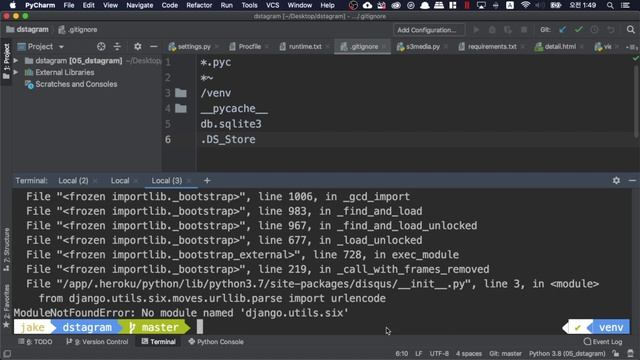
Task: Toggle the Structure side tab
Action: point(6,250)
